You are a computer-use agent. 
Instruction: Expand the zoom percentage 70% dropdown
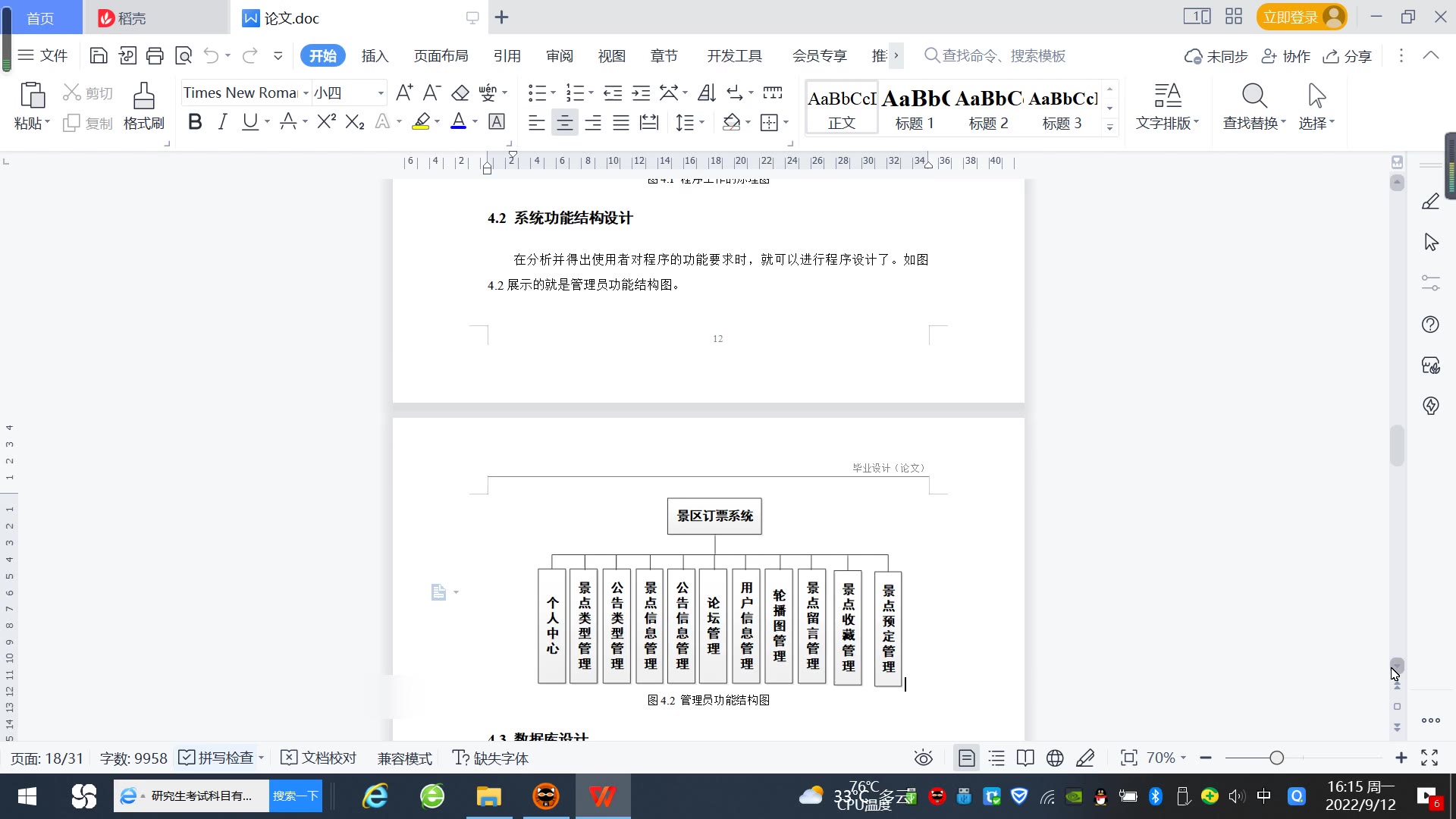coord(1183,758)
